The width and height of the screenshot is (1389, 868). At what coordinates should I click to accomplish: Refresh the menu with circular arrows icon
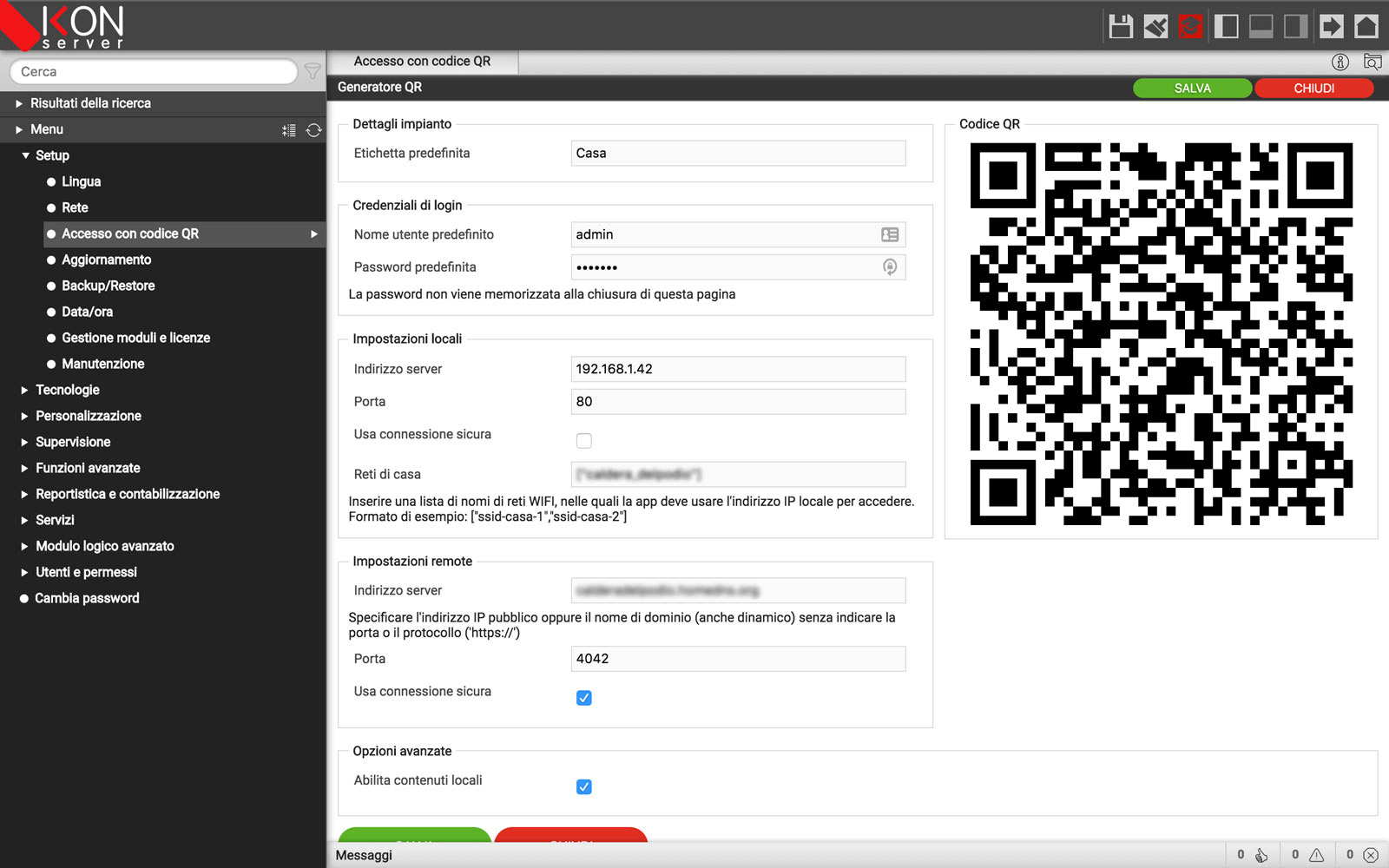point(313,130)
